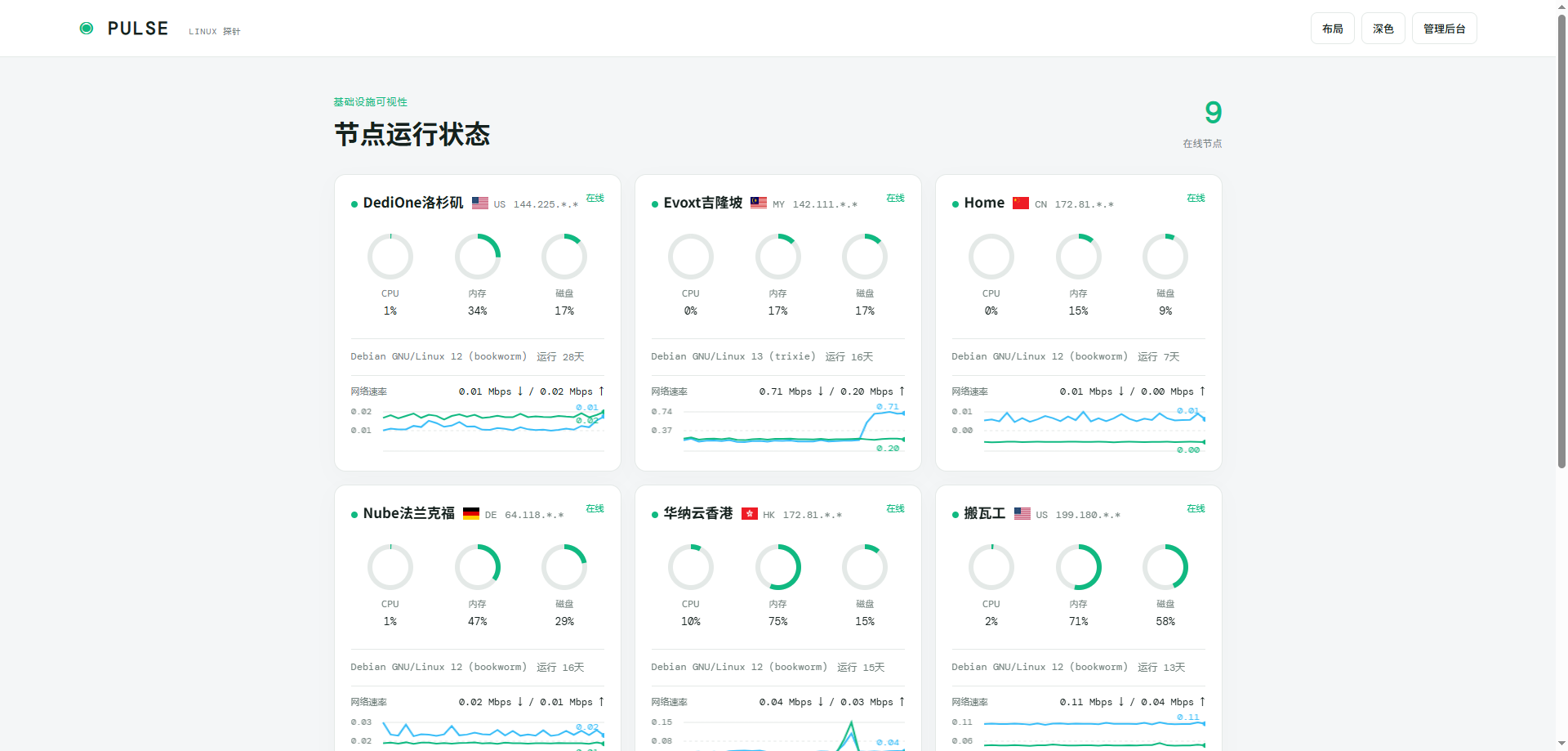The image size is (1568, 751).
Task: Click DediOne洛杉矶 network speed chart
Action: [478, 428]
